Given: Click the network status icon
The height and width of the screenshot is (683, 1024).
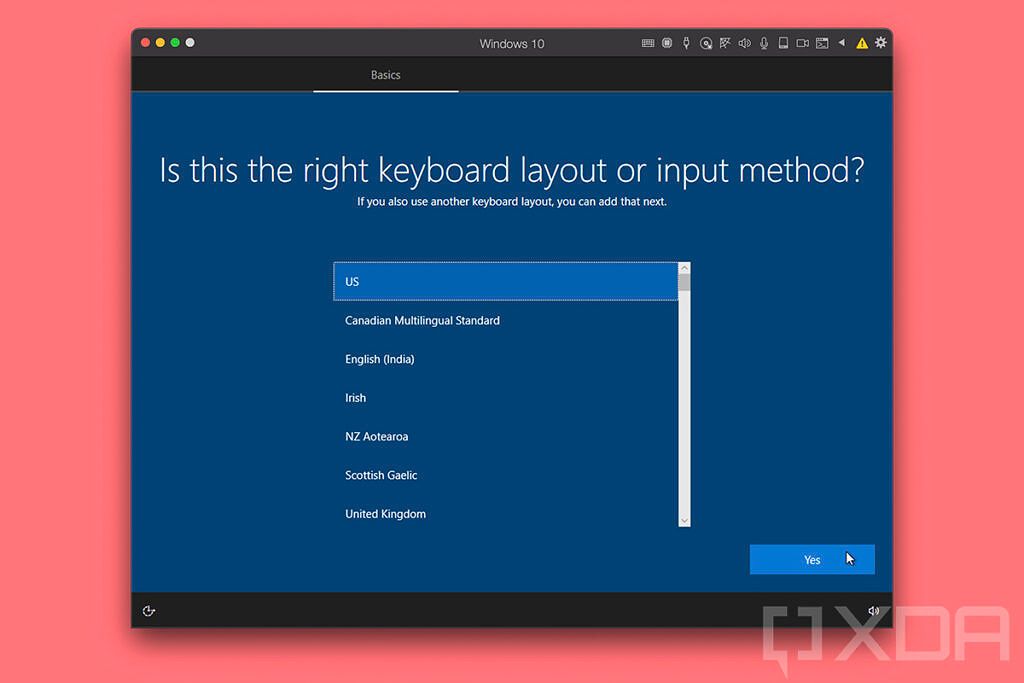Looking at the screenshot, I should (x=725, y=43).
